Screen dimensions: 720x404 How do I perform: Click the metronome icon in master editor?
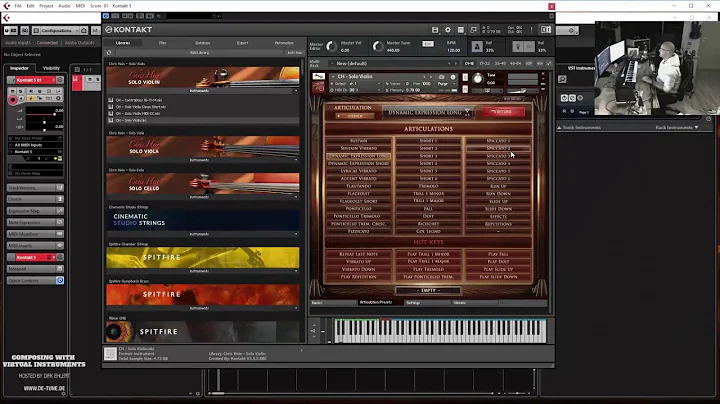click(x=477, y=46)
